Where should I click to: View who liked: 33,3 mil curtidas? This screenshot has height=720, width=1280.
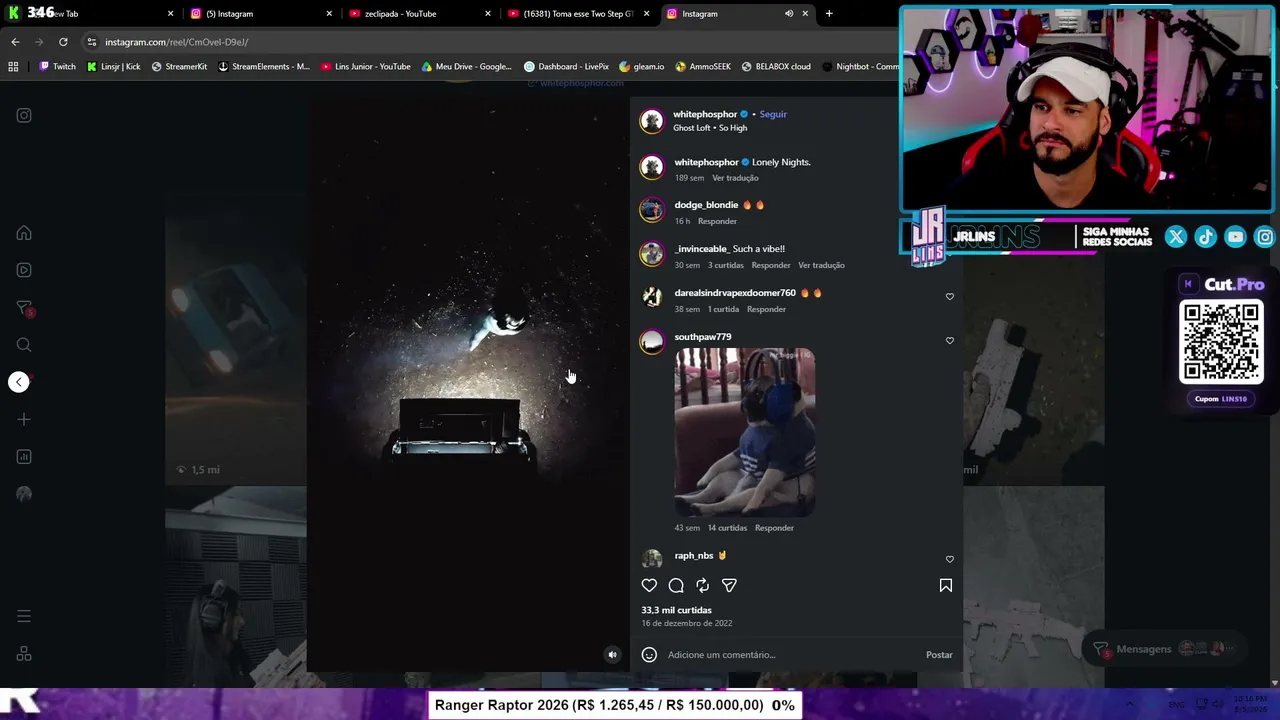coord(677,610)
